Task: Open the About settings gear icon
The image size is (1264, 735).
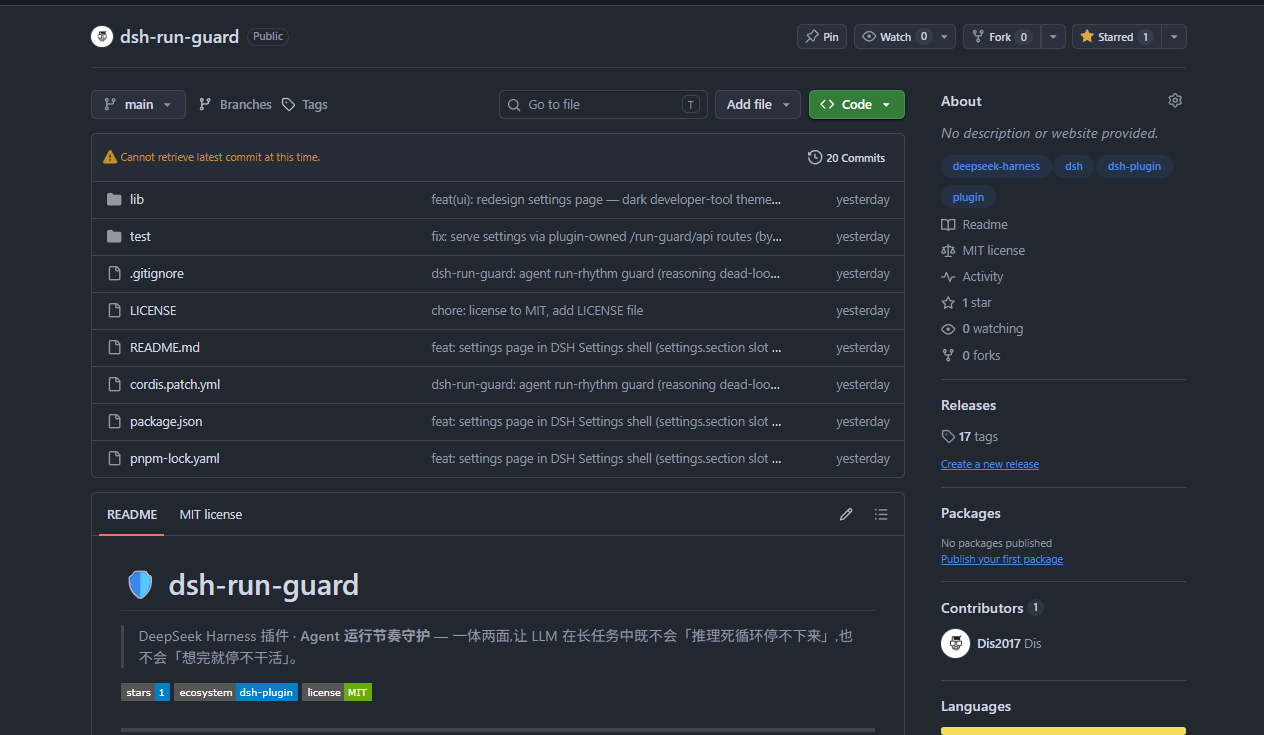Action: tap(1175, 101)
